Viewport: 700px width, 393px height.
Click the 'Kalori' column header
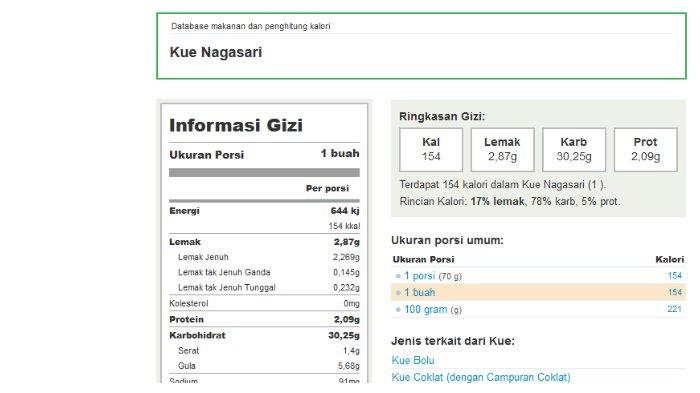670,259
